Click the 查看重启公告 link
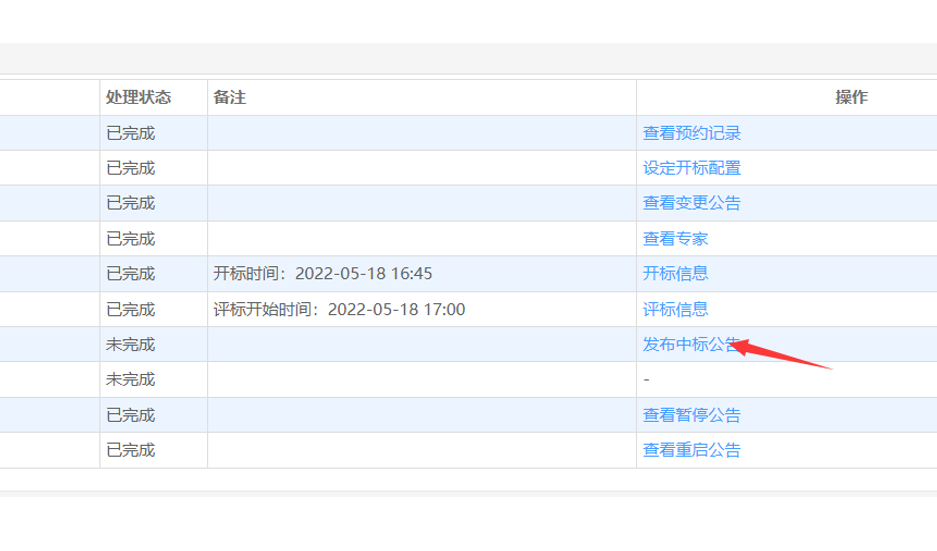Screen dimensions: 937x551 pos(691,450)
